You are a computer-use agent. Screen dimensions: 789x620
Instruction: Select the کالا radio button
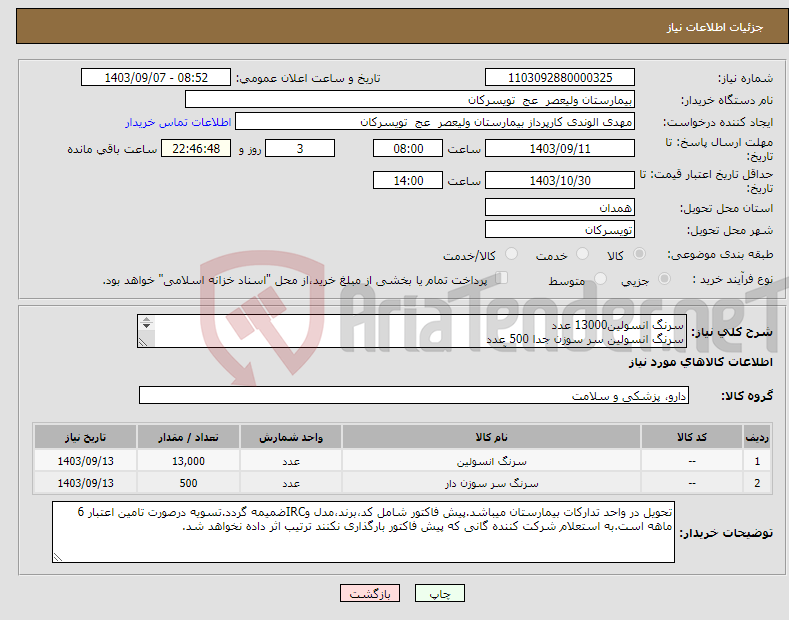click(639, 254)
